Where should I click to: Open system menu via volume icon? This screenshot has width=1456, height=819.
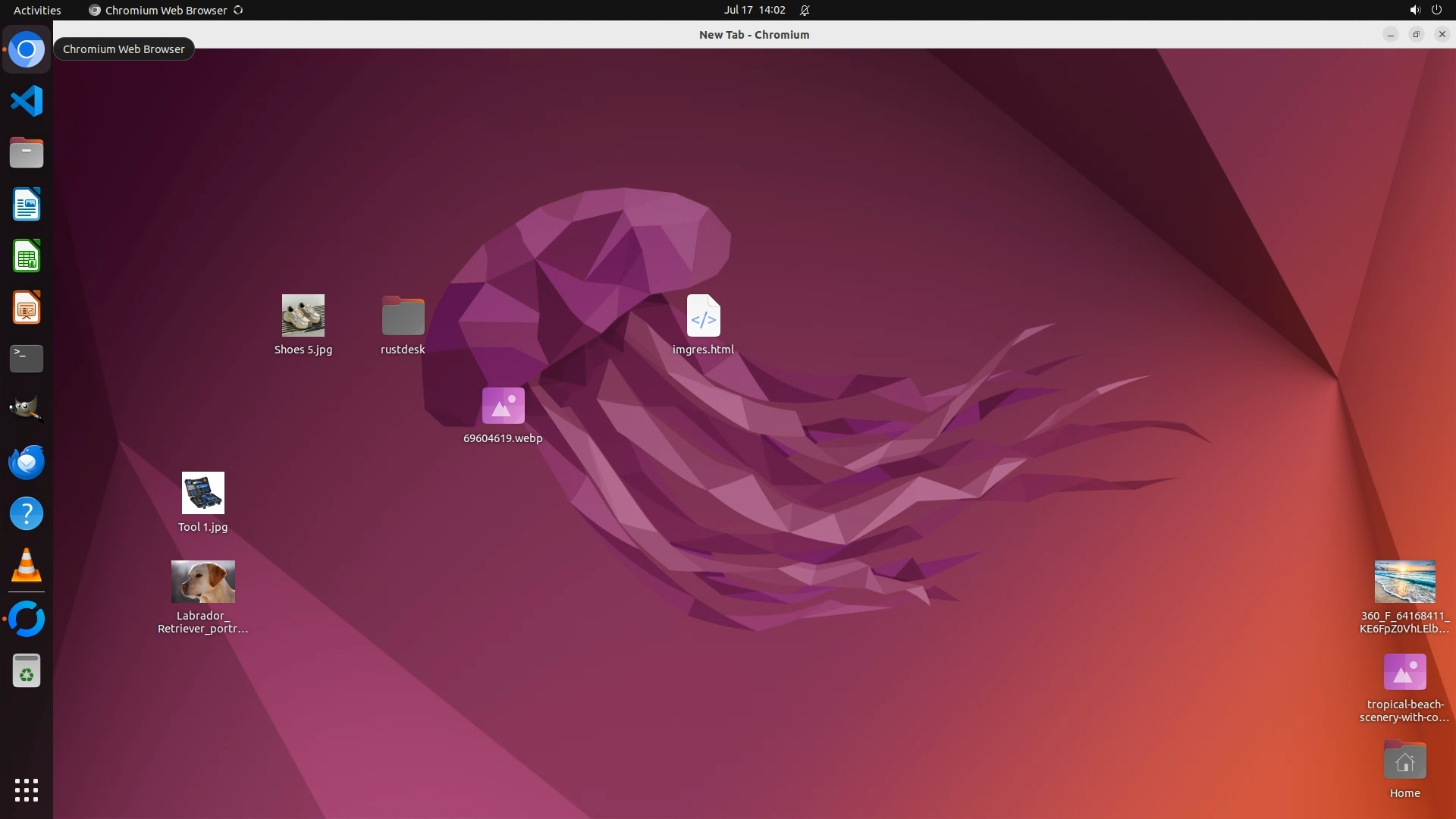1414,10
